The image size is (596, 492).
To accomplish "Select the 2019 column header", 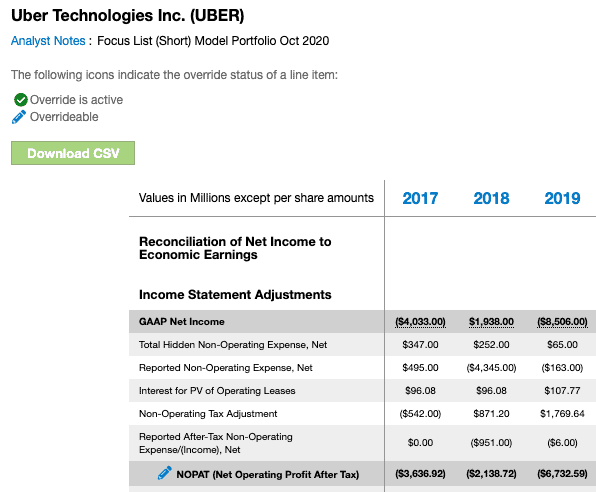I will point(562,198).
